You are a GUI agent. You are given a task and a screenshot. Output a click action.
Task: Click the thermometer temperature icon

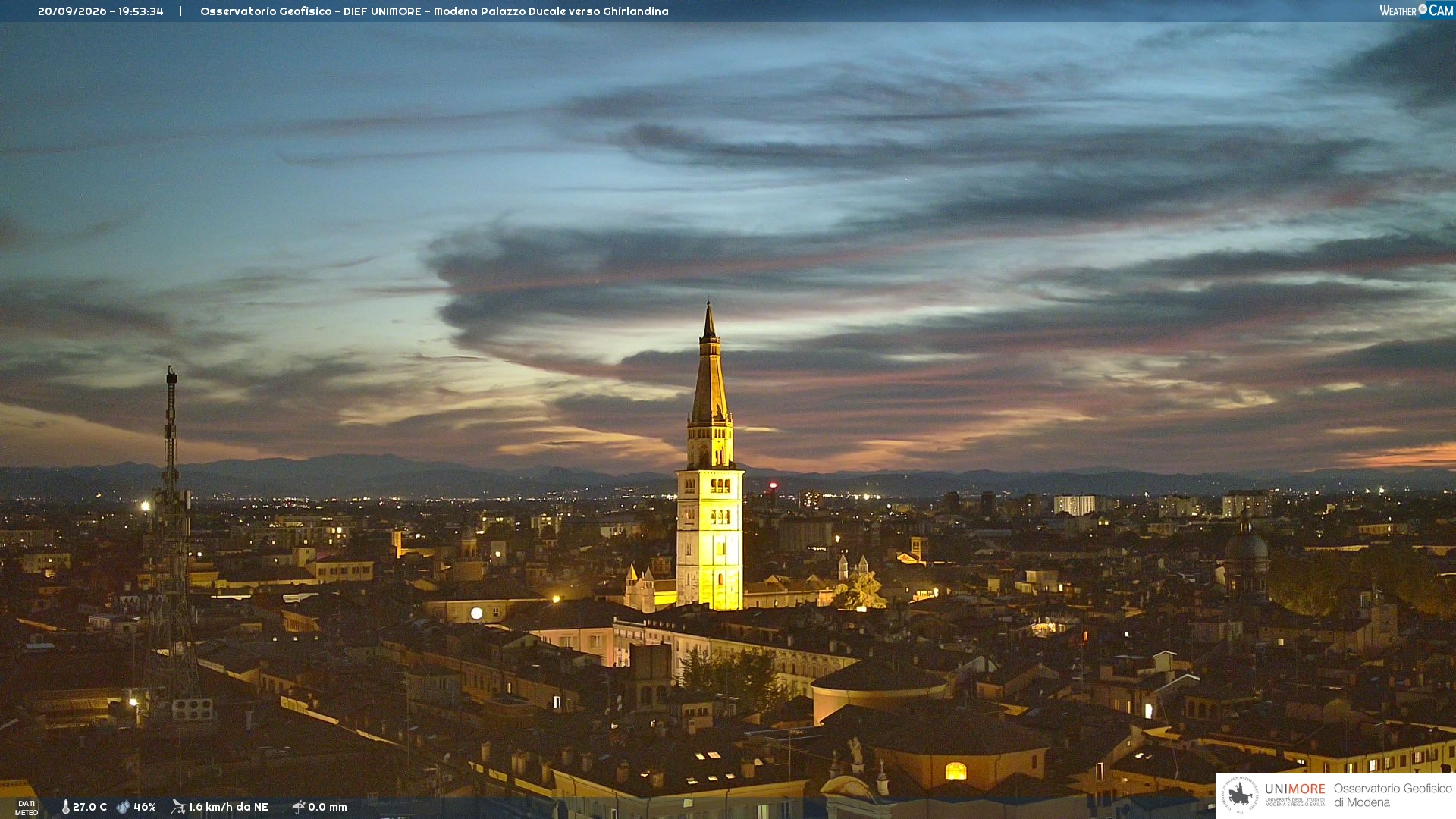click(x=65, y=807)
